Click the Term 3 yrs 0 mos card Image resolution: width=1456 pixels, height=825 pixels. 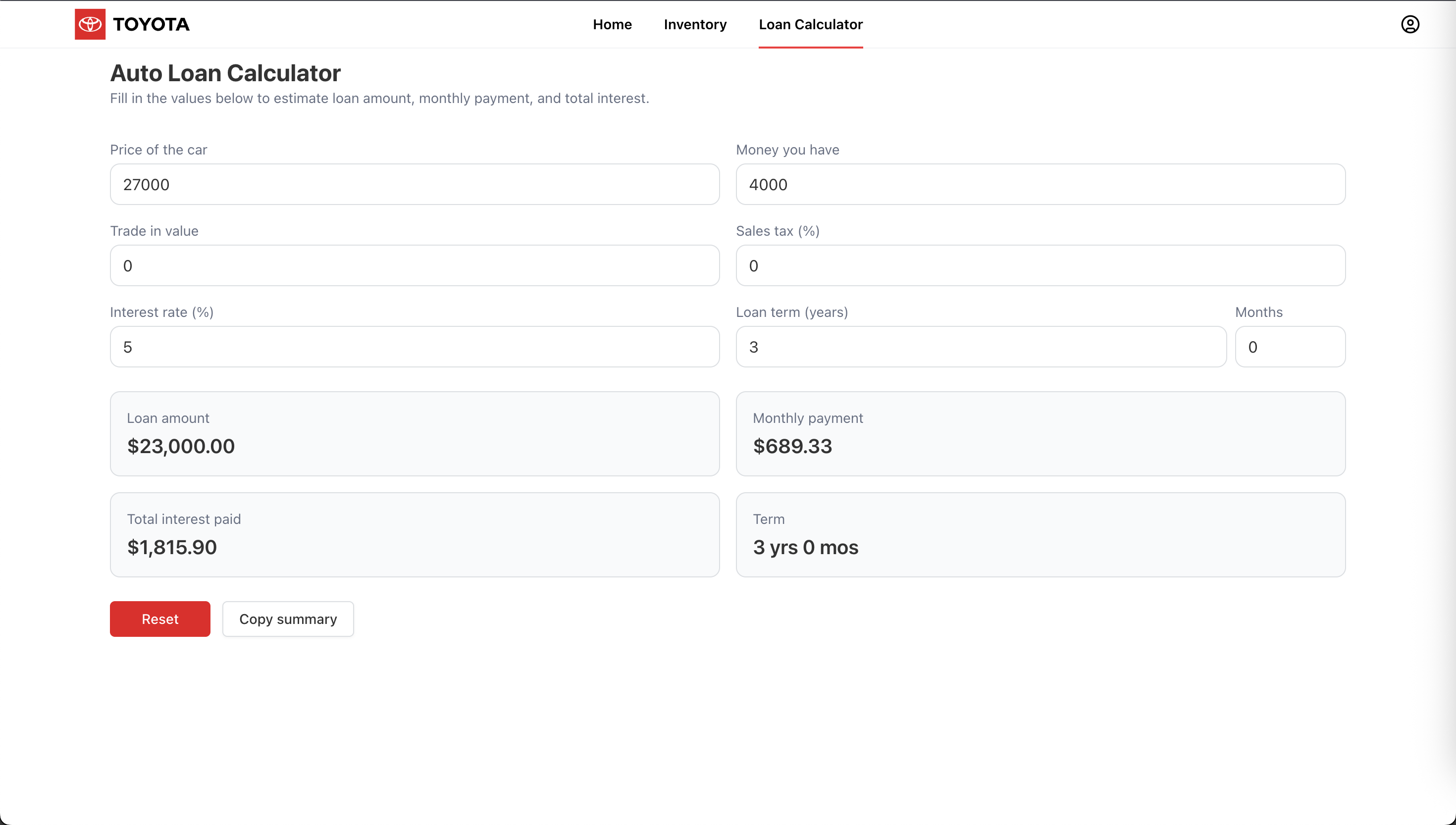[x=1040, y=534]
